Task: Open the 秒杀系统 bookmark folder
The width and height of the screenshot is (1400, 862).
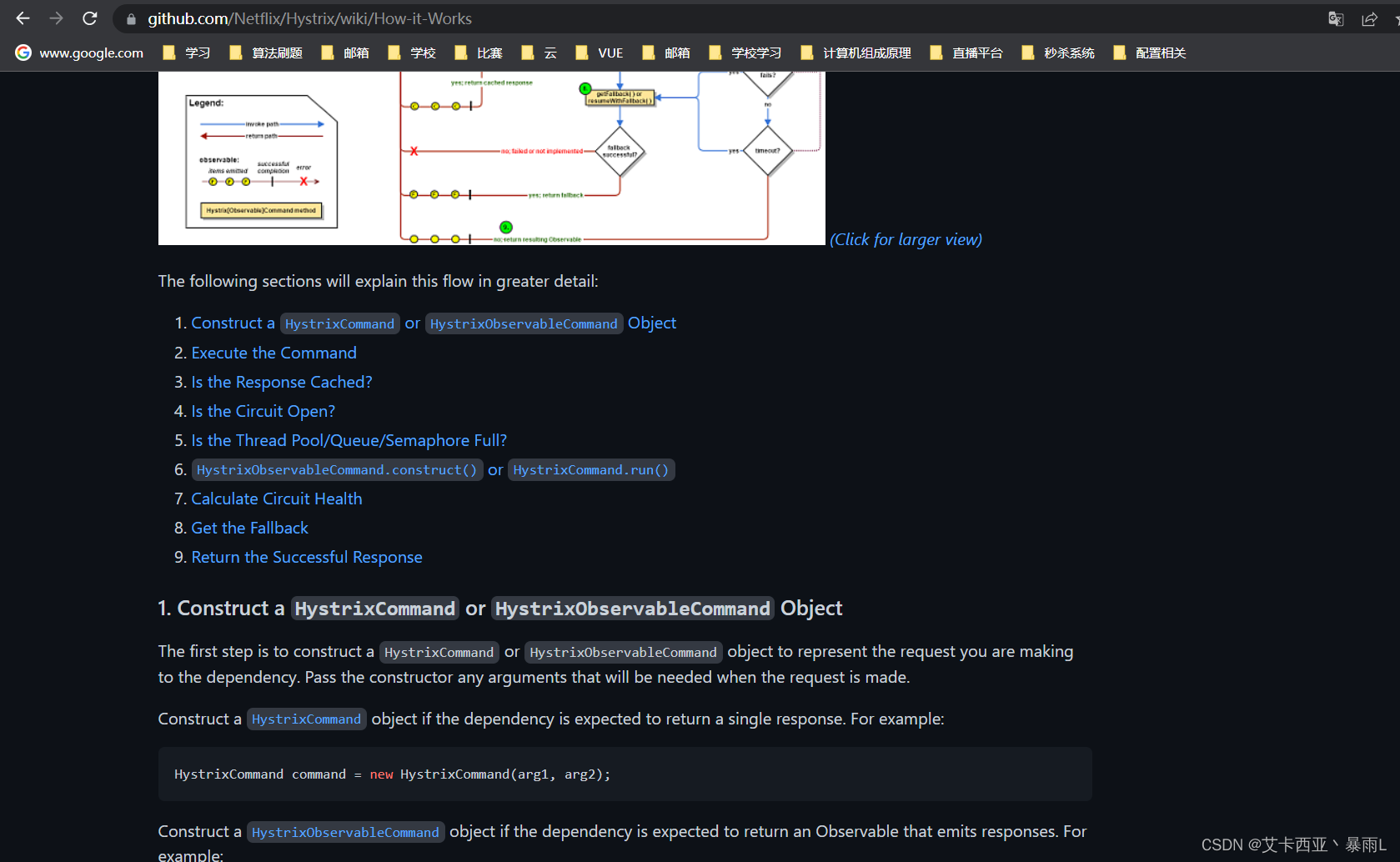Action: [1058, 53]
